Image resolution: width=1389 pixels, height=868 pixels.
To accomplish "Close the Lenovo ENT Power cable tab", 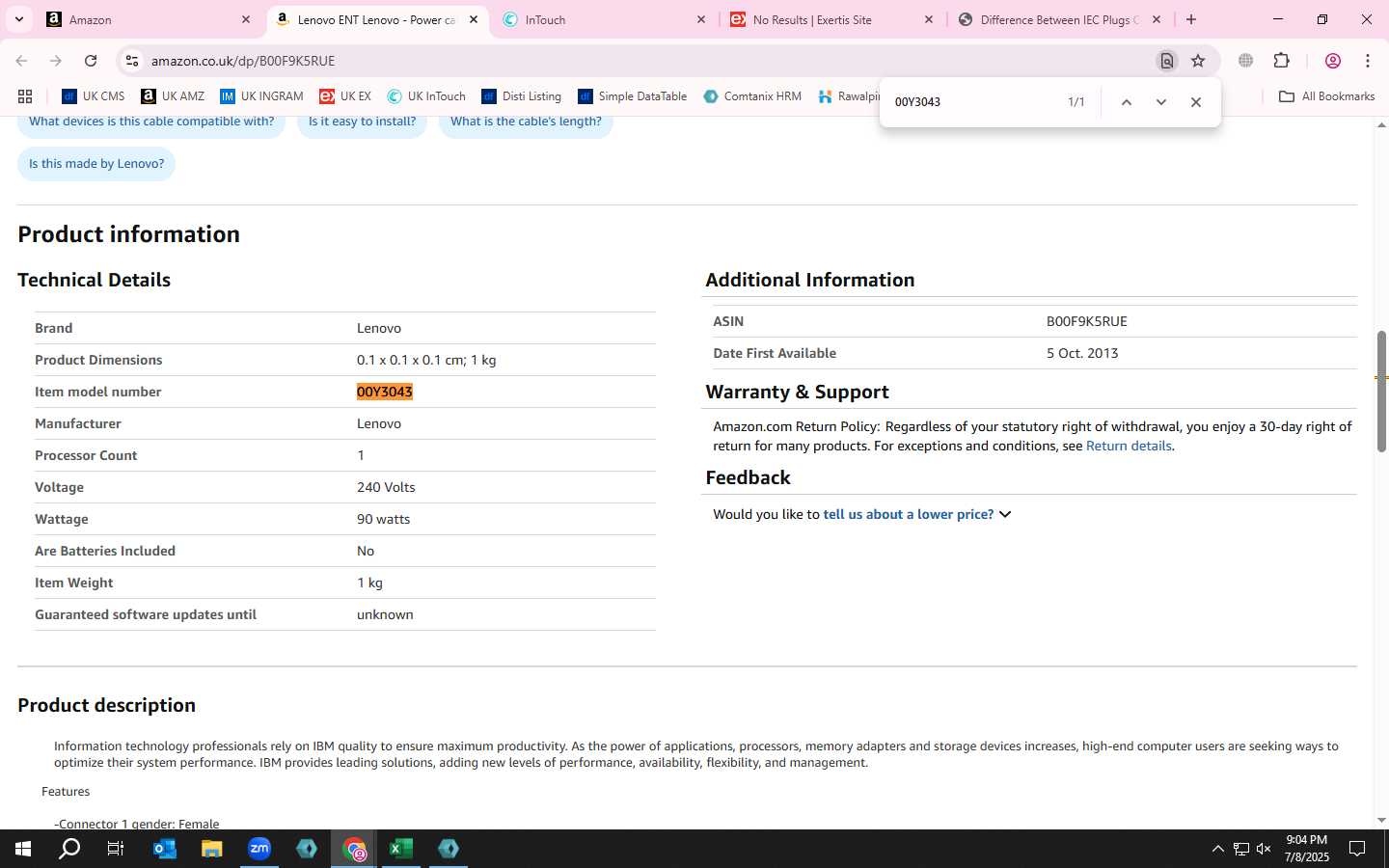I will tap(474, 19).
